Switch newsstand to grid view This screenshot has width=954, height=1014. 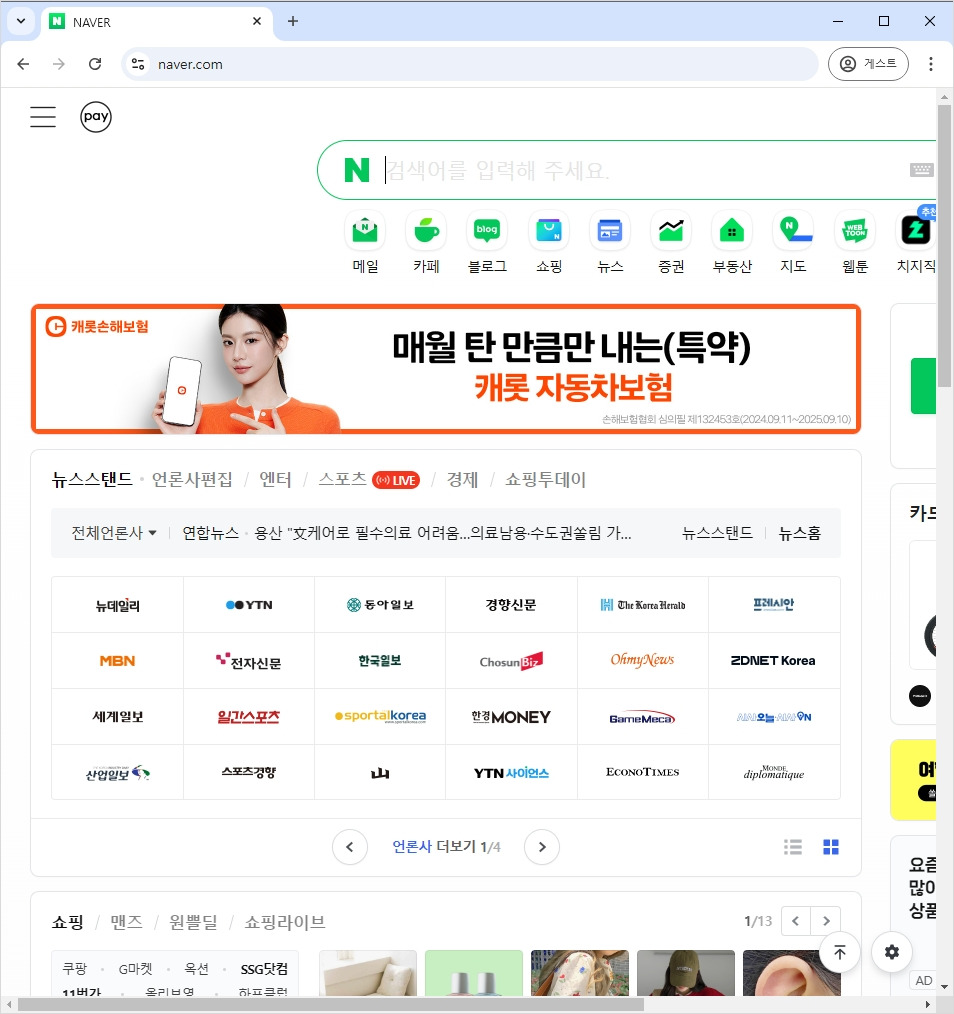[831, 847]
